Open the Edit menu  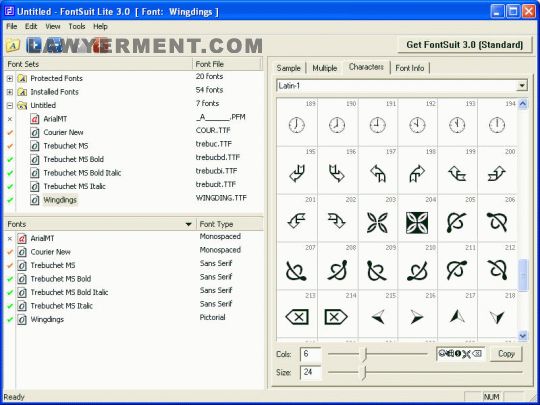coord(31,27)
